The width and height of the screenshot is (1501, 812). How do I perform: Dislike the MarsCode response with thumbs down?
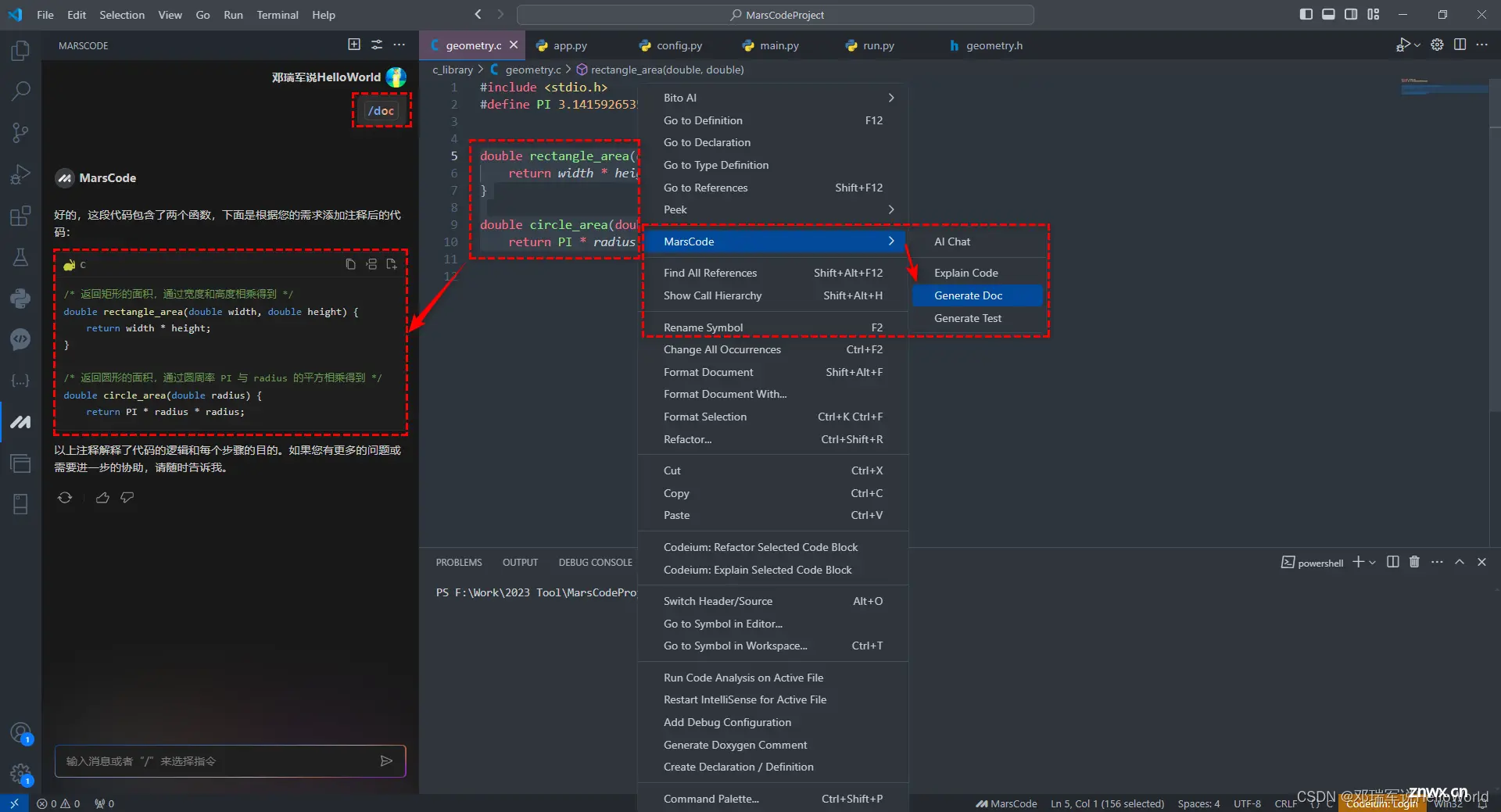pos(127,497)
